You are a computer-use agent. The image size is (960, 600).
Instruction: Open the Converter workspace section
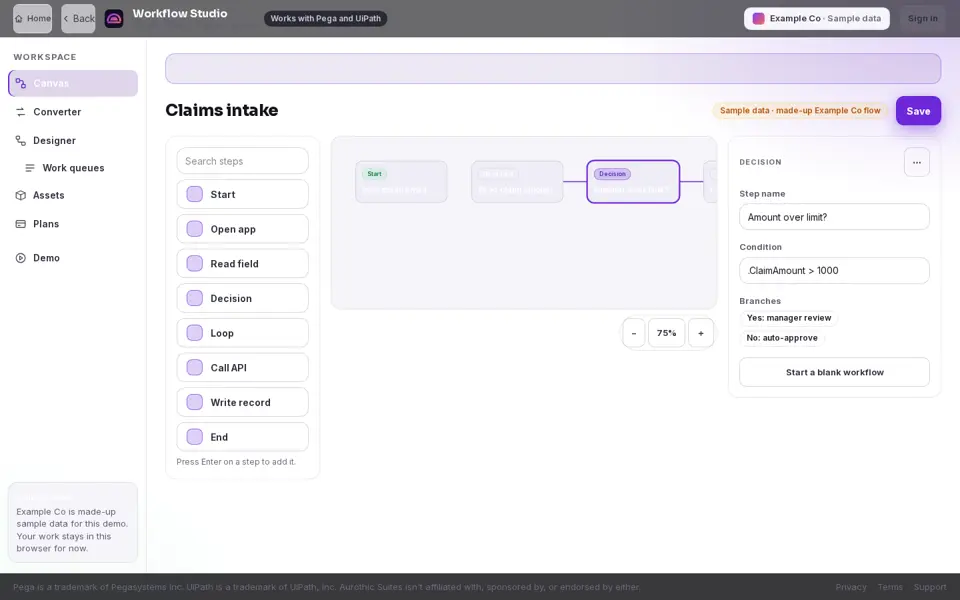coord(73,112)
